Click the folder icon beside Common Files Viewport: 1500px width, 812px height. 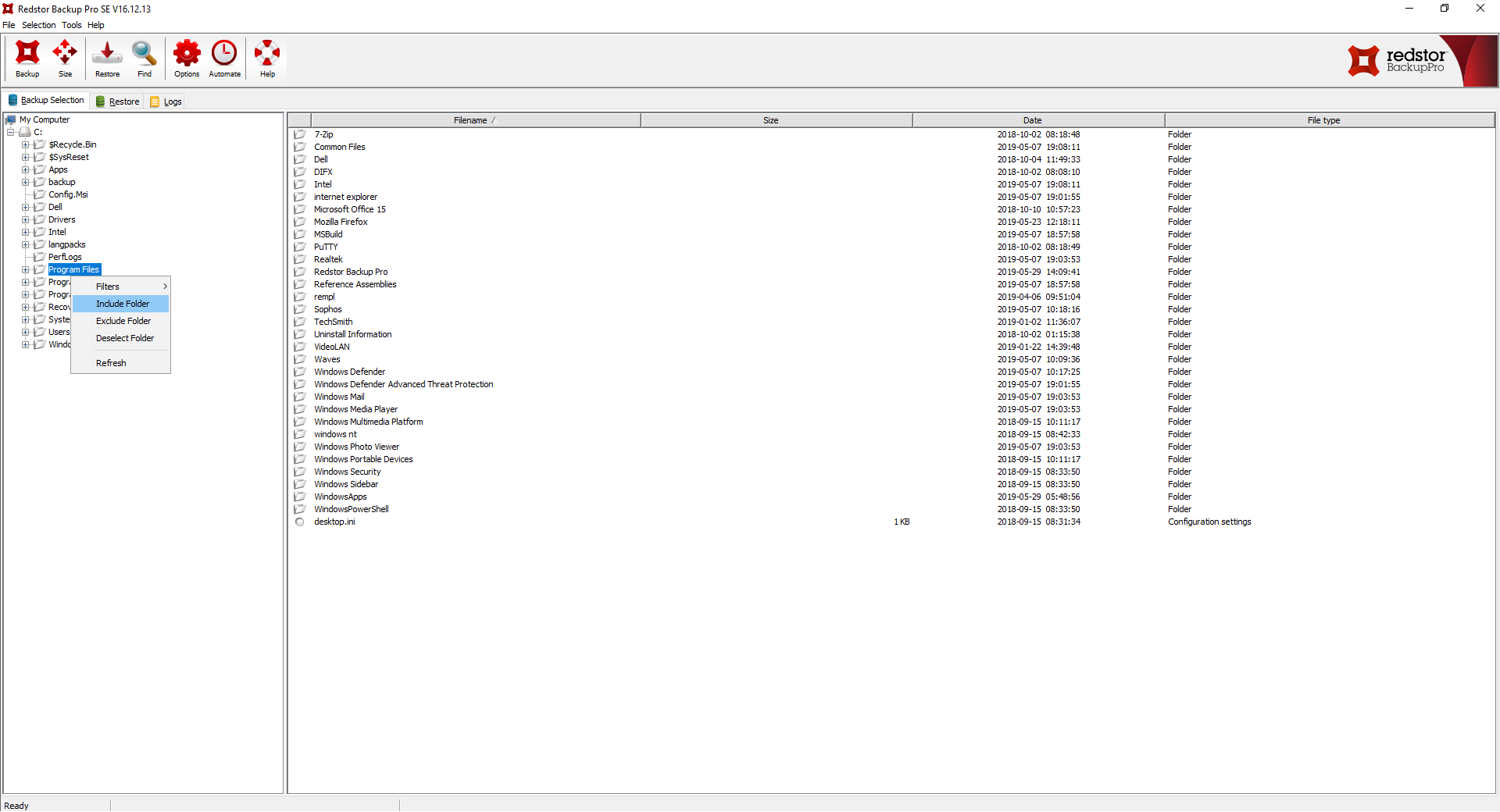[x=299, y=147]
